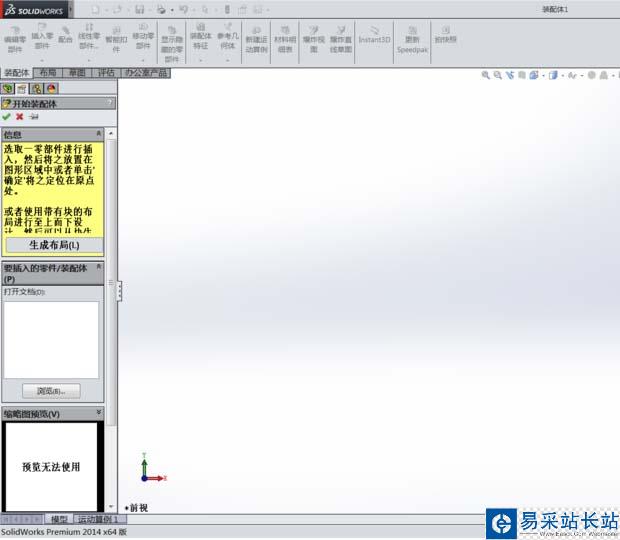Screen dimensions: 620x540
Task: Open dropdown below Assembly Features (装配体特征)
Action: pos(200,60)
